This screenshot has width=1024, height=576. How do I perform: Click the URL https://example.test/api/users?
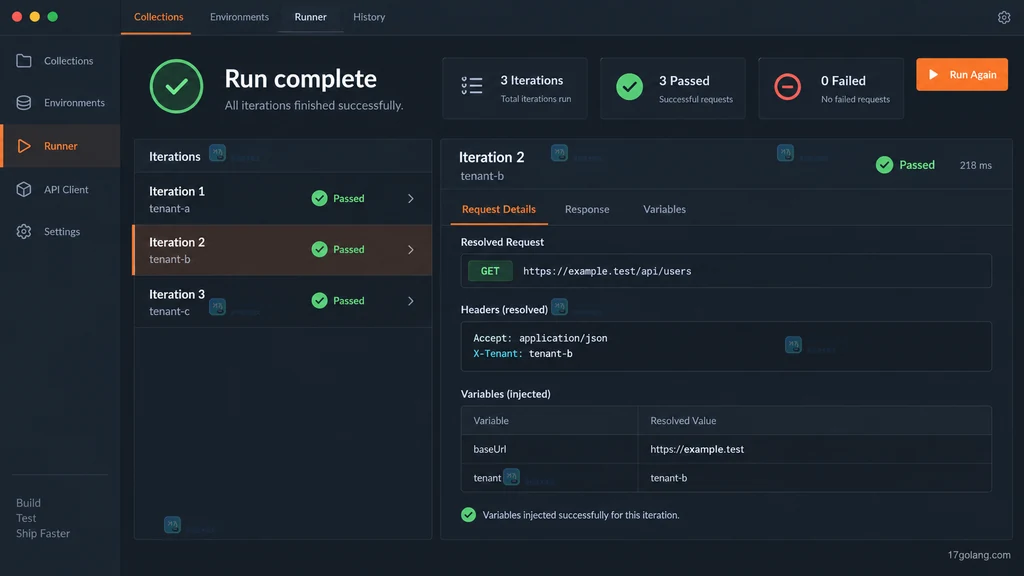tap(607, 271)
